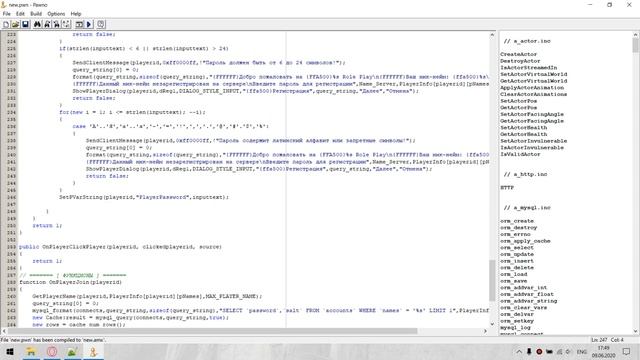
Task: Select ApplyActorAnimation in function list
Action: click(x=532, y=88)
